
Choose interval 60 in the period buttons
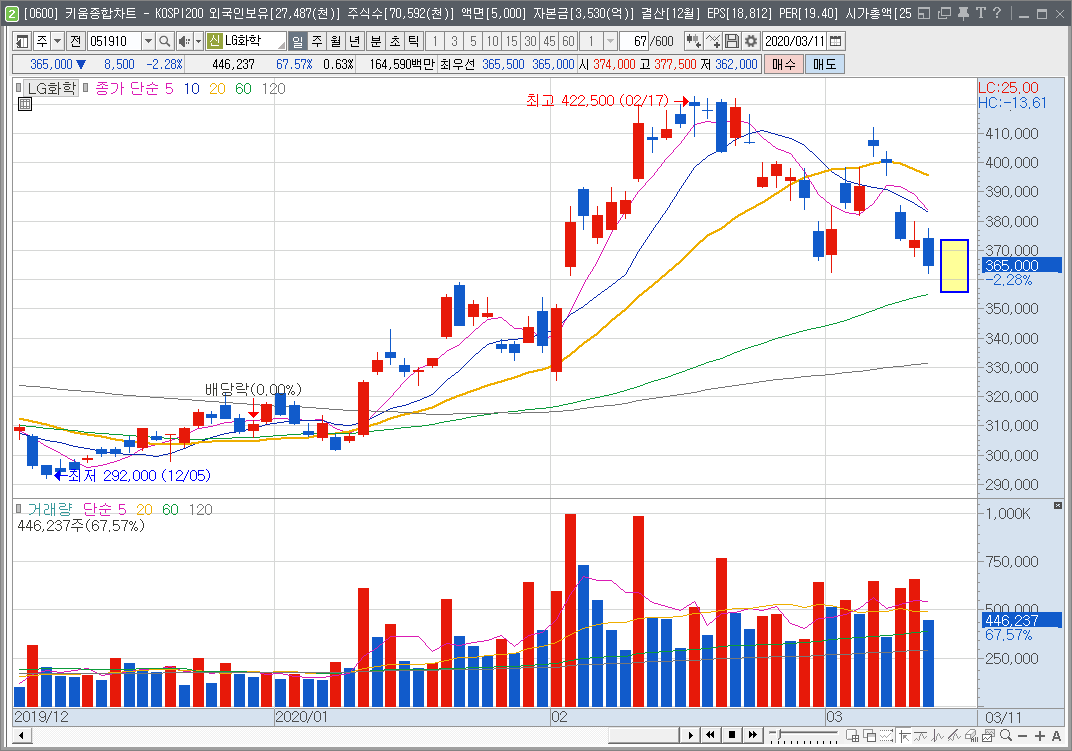(x=568, y=42)
